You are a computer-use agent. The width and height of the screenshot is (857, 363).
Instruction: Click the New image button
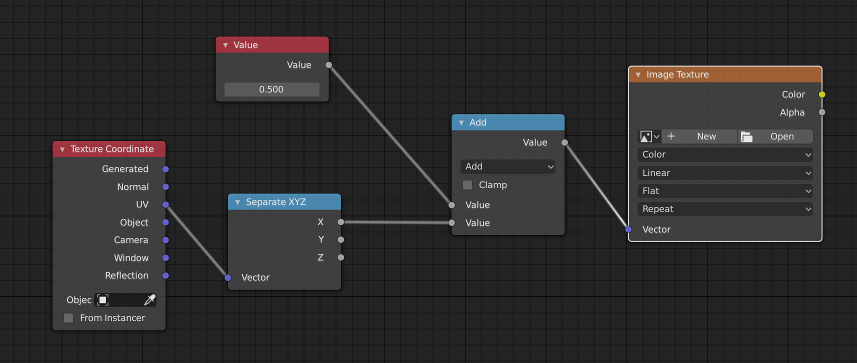pyautogui.click(x=699, y=136)
